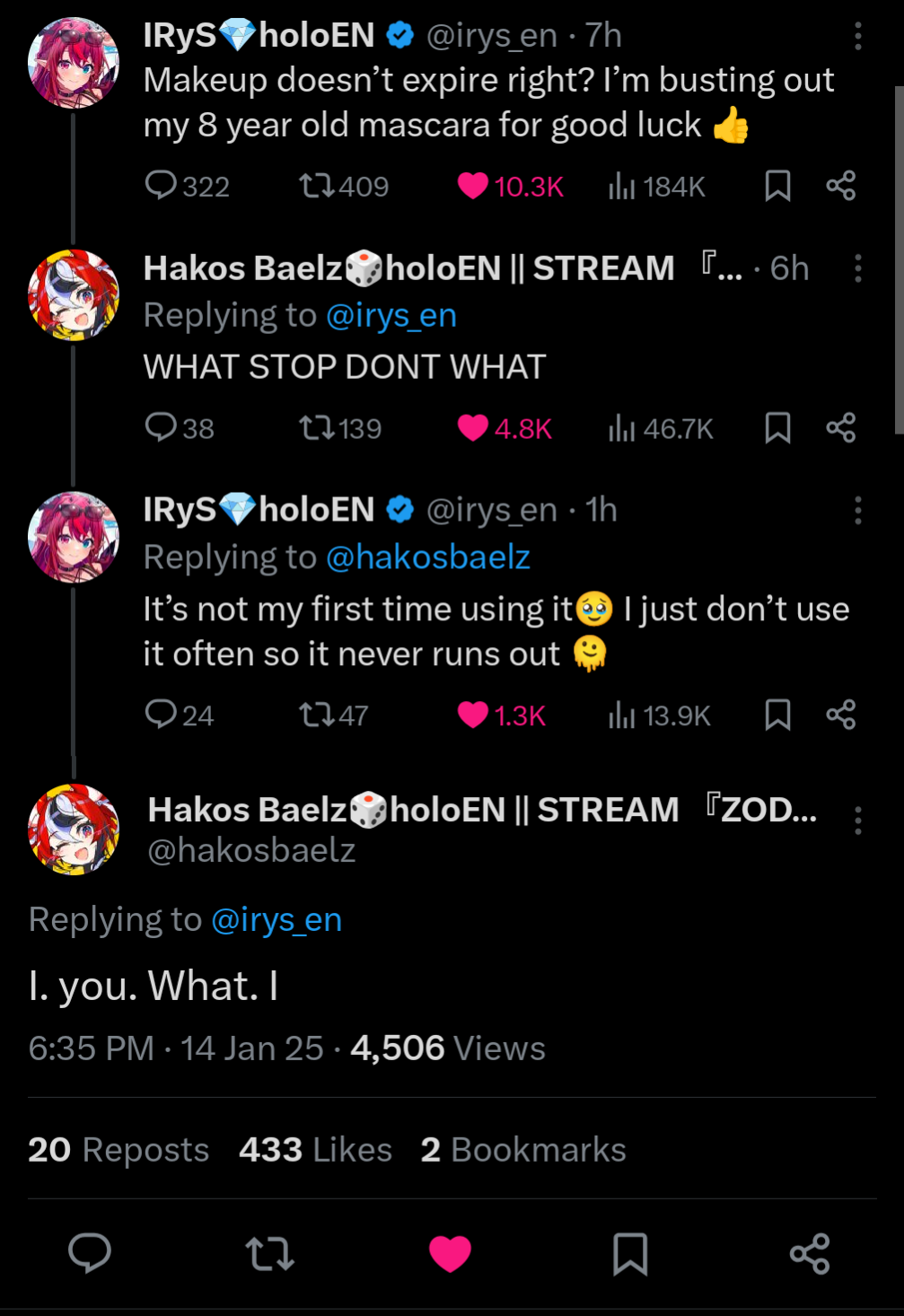The image size is (904, 1316).
Task: Share the tweet with 184K views
Action: (x=840, y=186)
